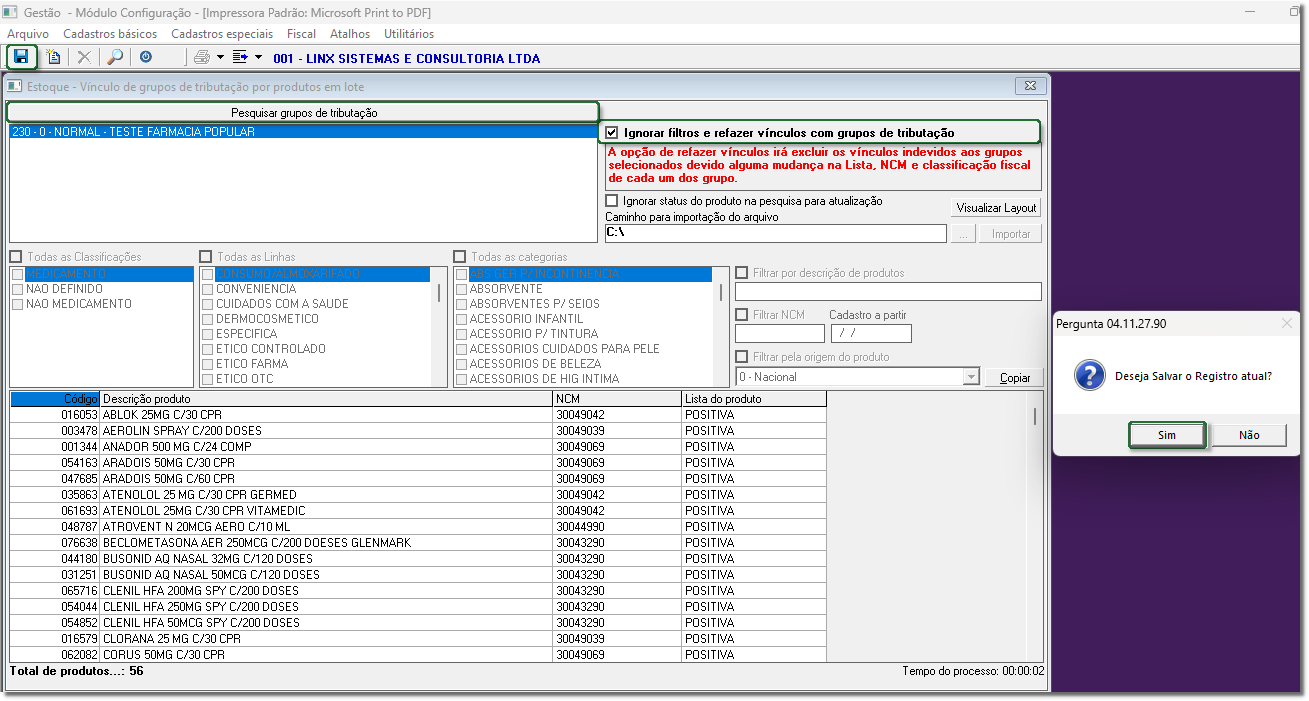
Task: Uncheck Ignorar filtros e refazer vínculos checkbox
Action: 612,132
